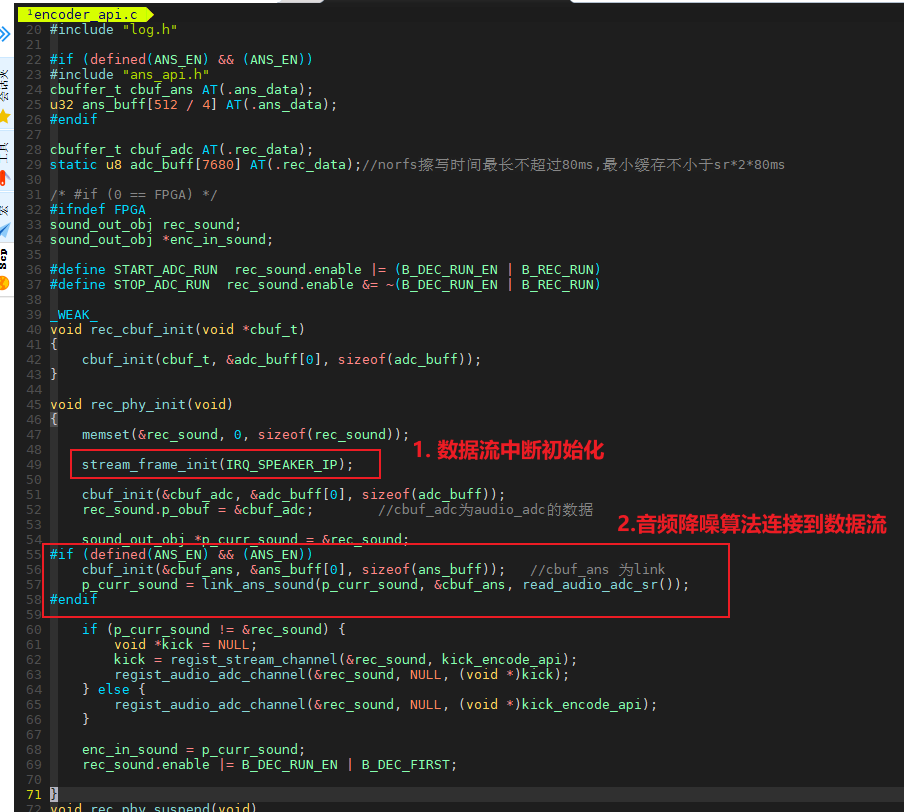
Task: Click the rec_phy_init function declaration
Action: pyautogui.click(x=140, y=404)
